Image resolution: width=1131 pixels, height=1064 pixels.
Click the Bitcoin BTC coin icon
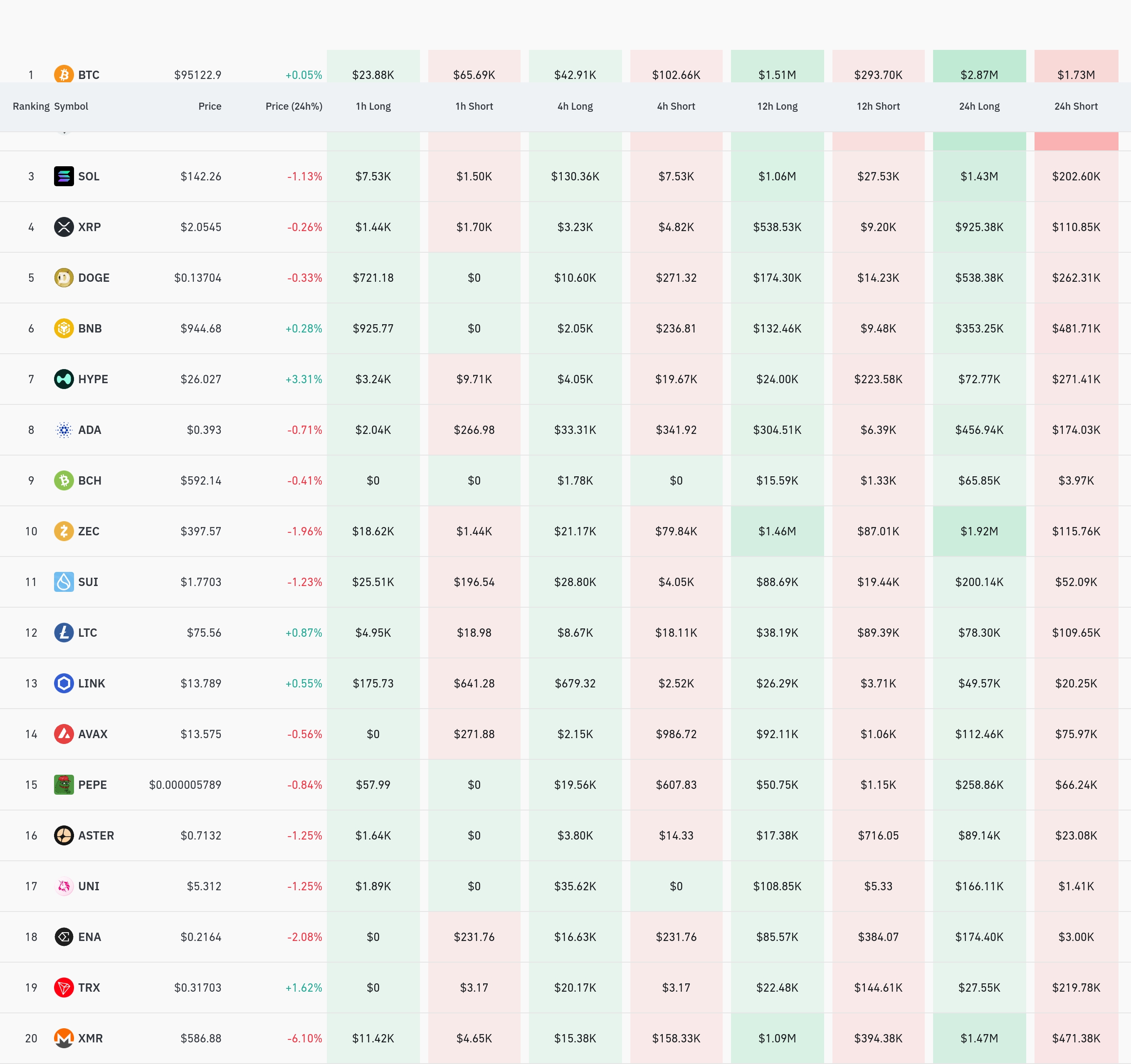(x=64, y=74)
